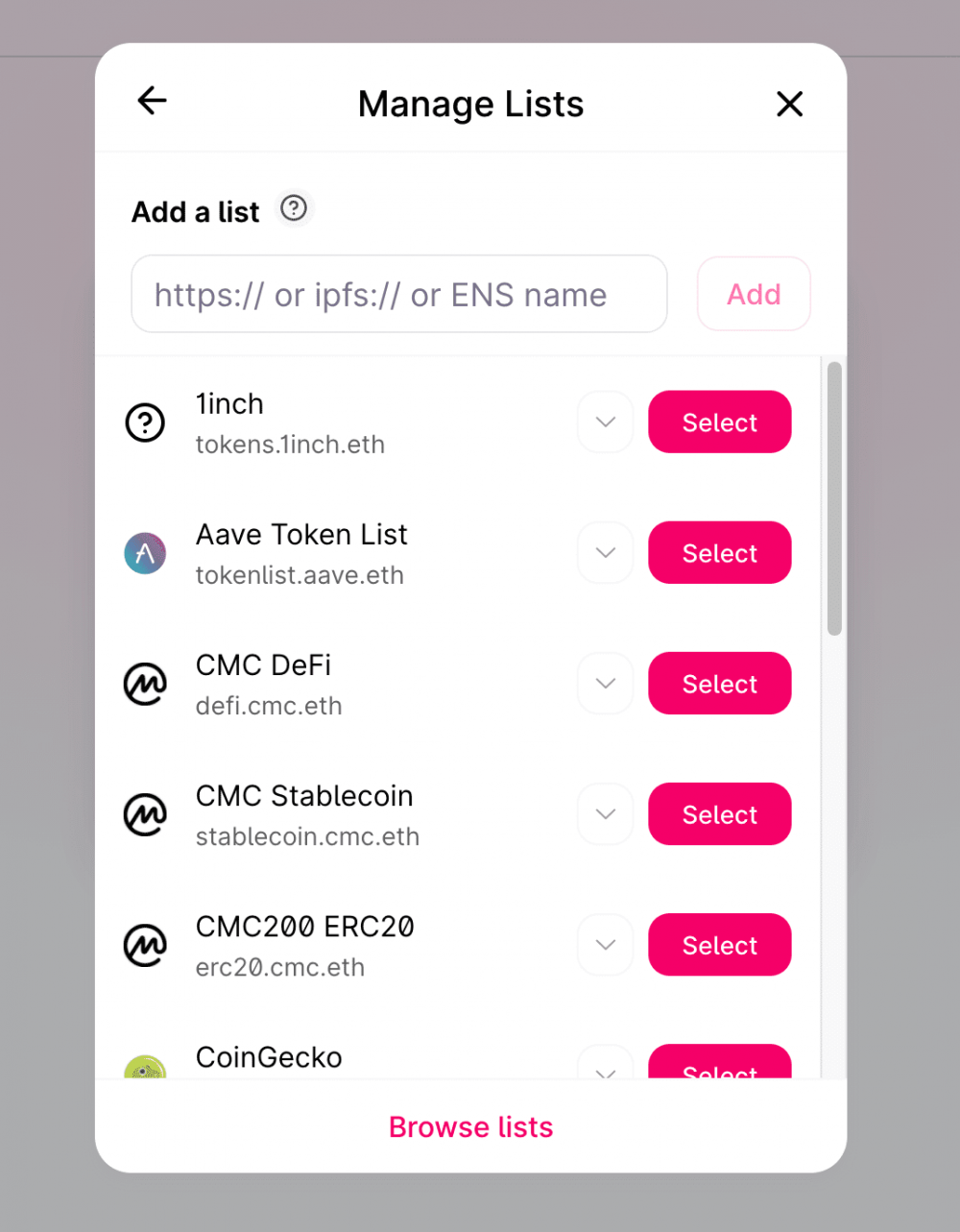The image size is (960, 1232).
Task: Click the CoinGecko list logo
Action: point(145,1064)
